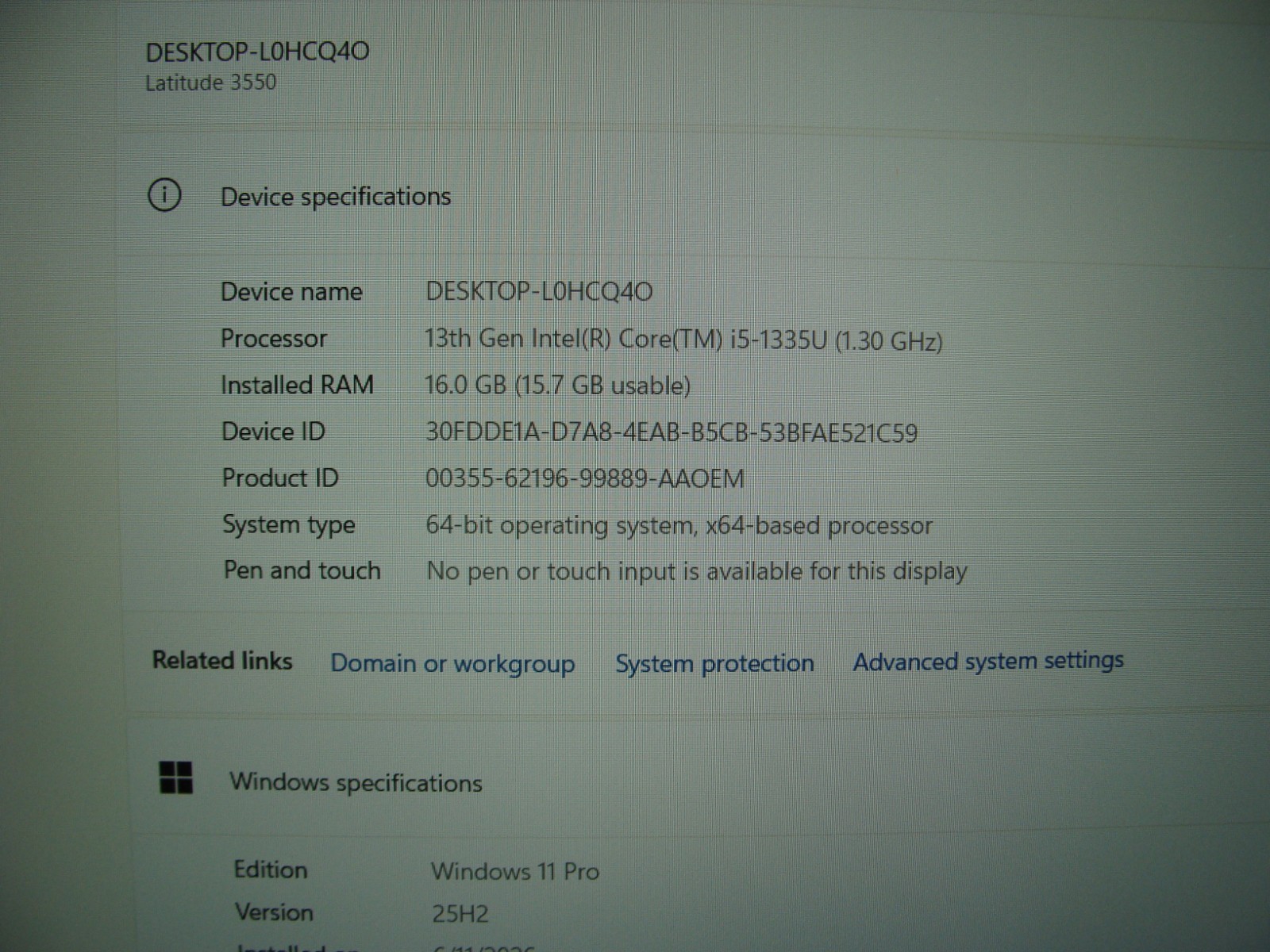Open Advanced system settings link
The height and width of the screenshot is (952, 1270).
coord(988,661)
